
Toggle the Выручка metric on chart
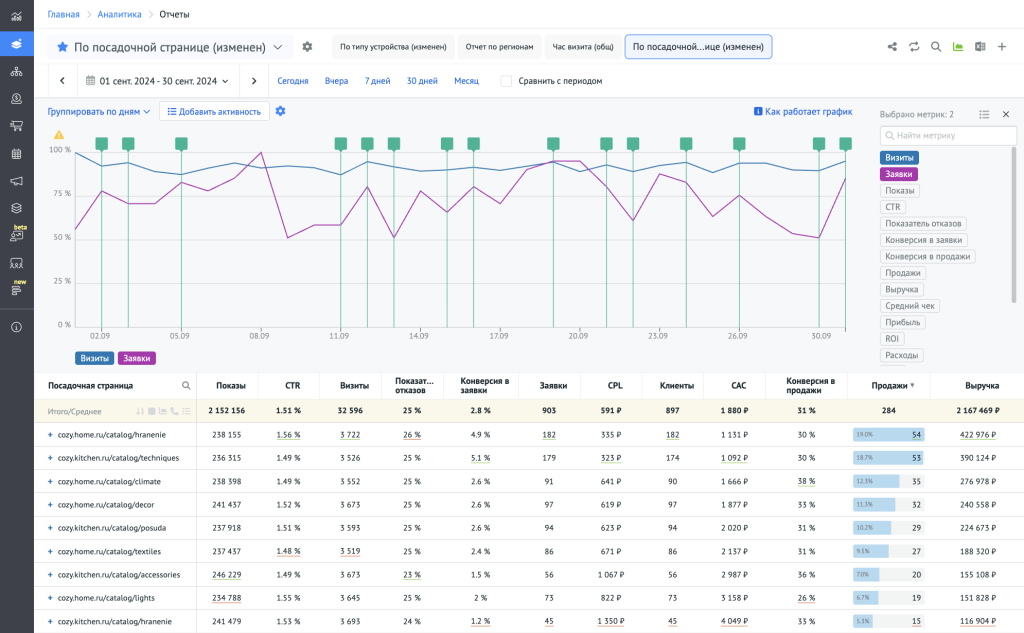pyautogui.click(x=902, y=289)
